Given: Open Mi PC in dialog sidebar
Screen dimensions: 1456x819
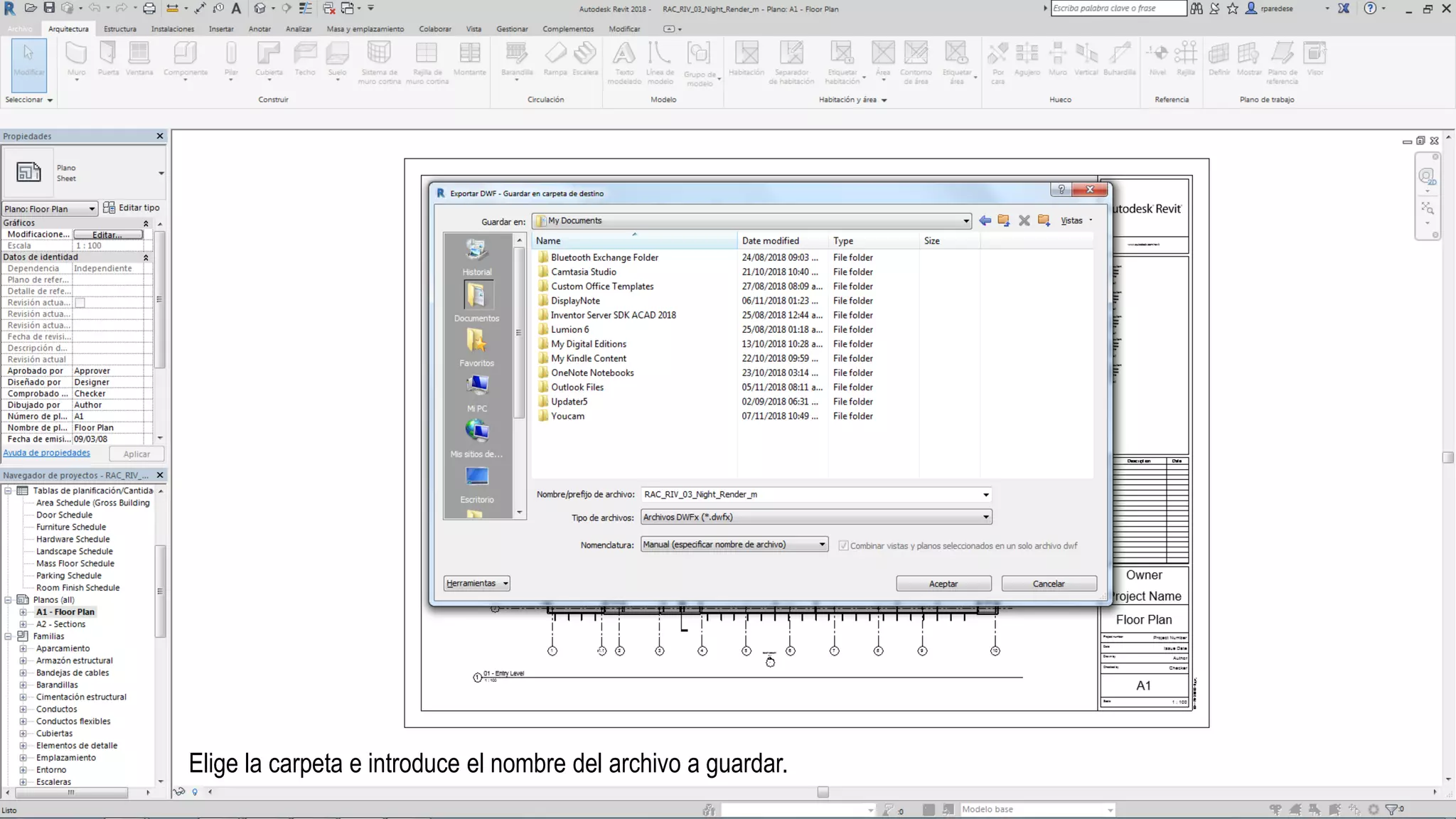Looking at the screenshot, I should coord(476,393).
